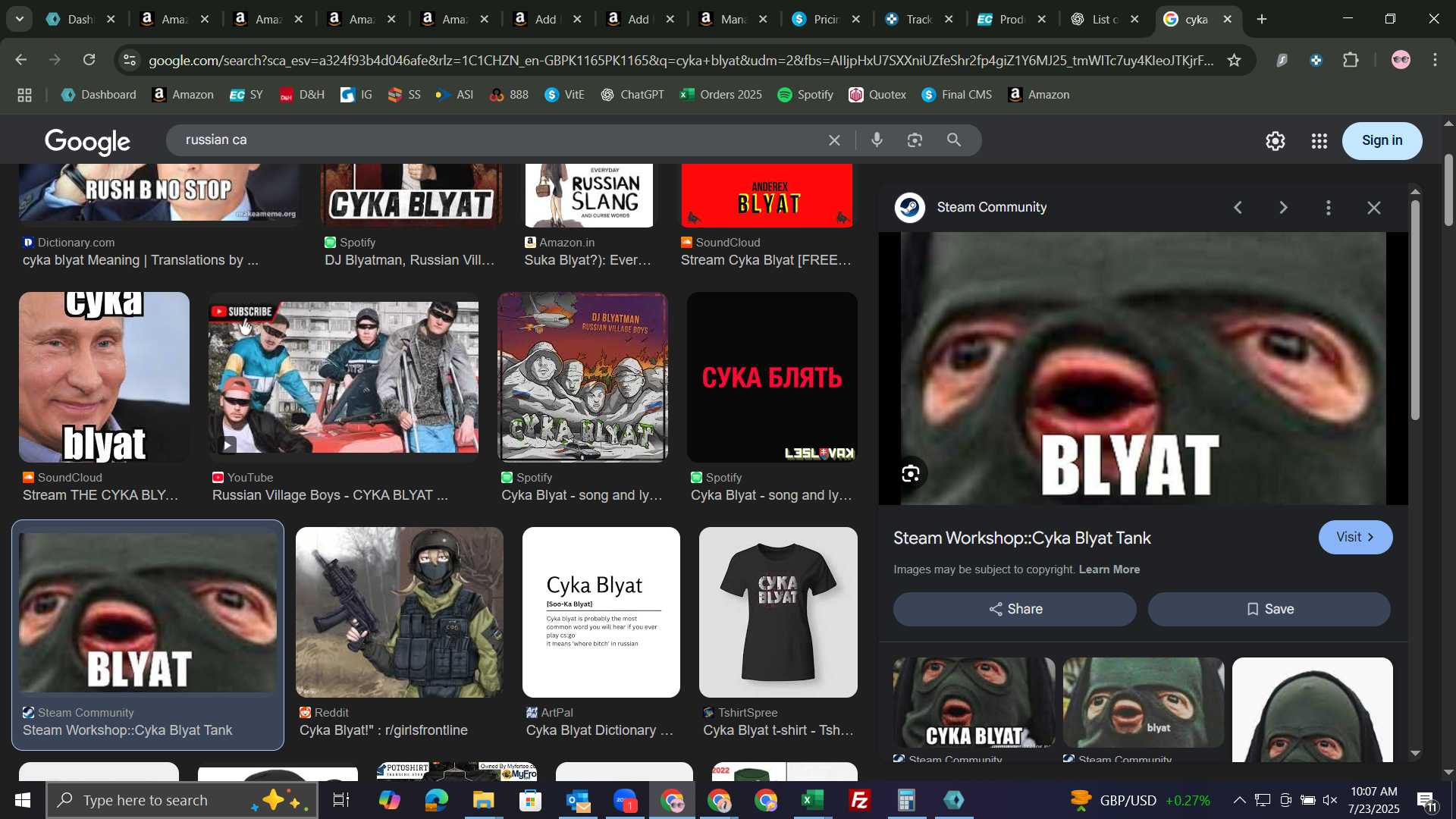This screenshot has width=1456, height=819.
Task: Click the Share button
Action: tap(1015, 610)
